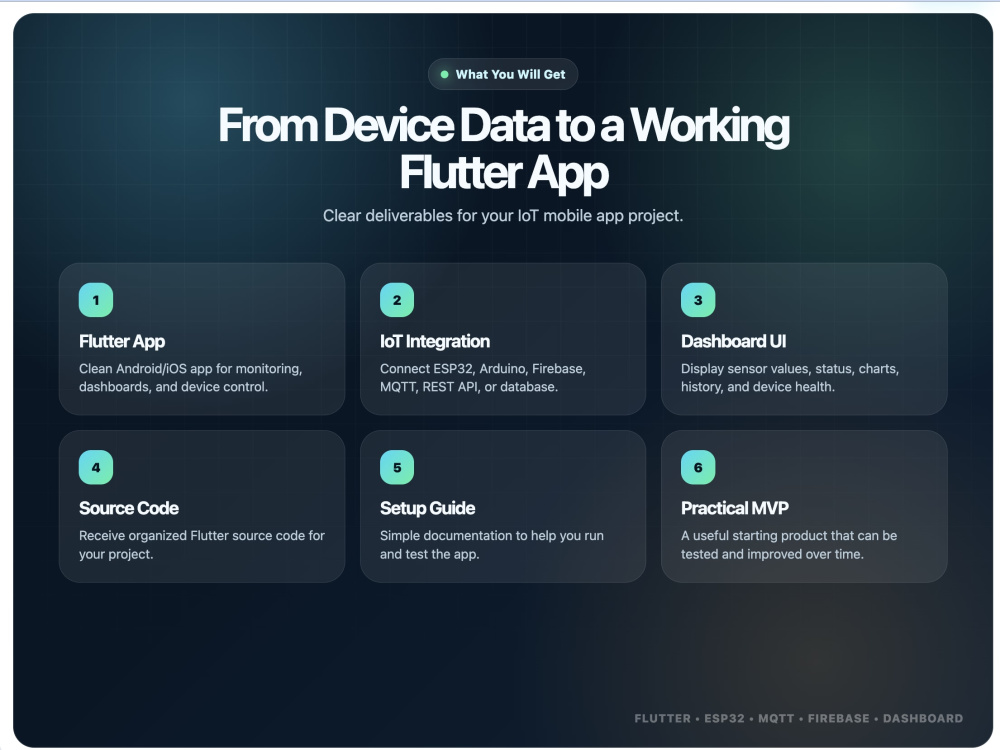Select the "Setup Guide" card title

[x=427, y=508]
